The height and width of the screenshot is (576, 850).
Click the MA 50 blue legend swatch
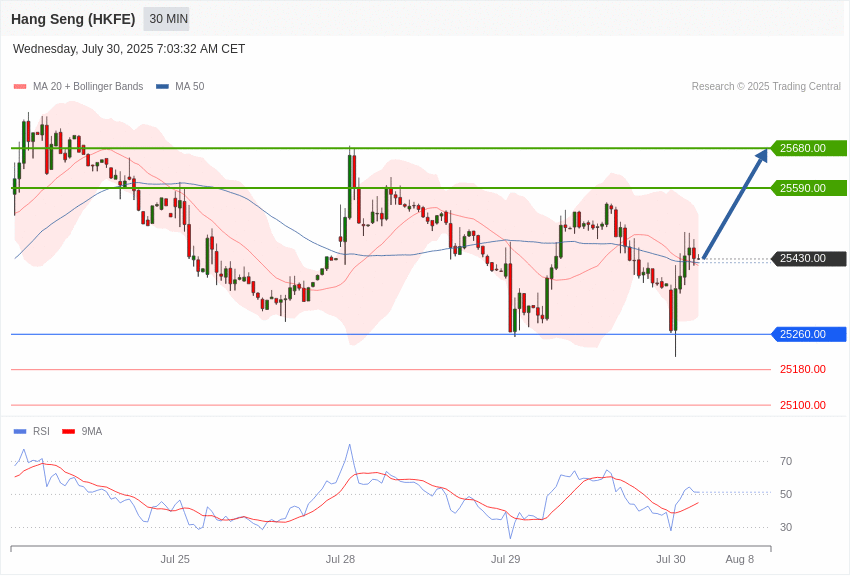tap(163, 87)
